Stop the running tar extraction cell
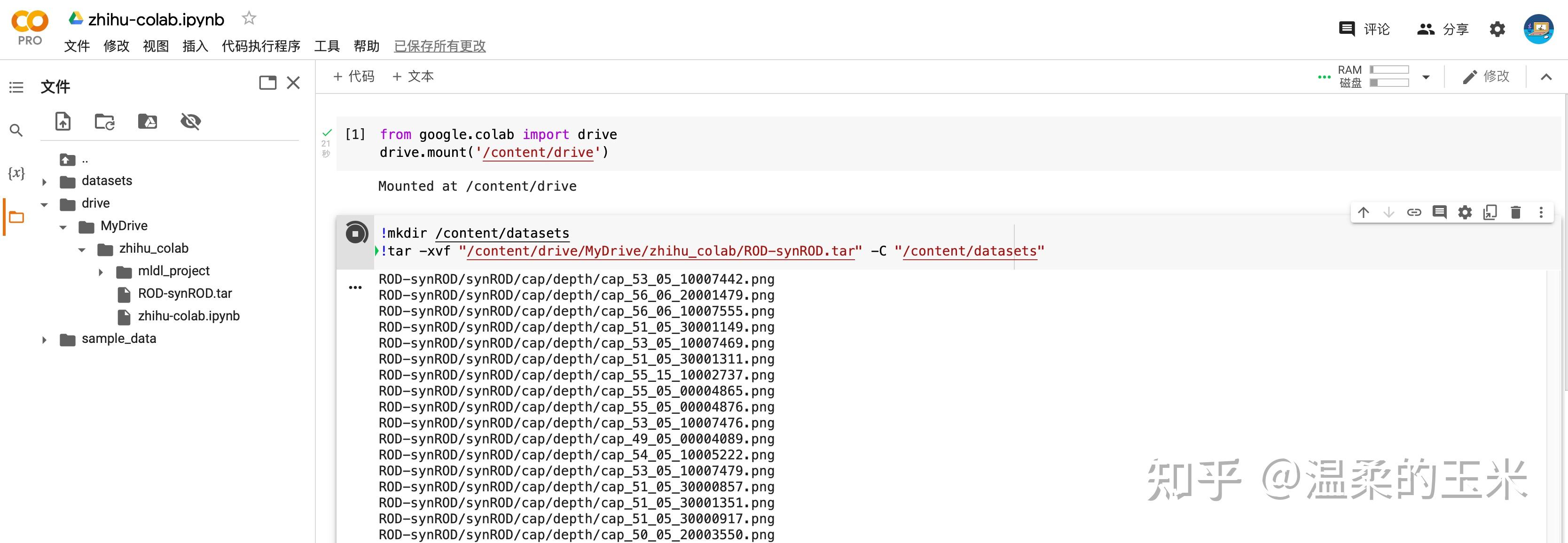 (356, 233)
